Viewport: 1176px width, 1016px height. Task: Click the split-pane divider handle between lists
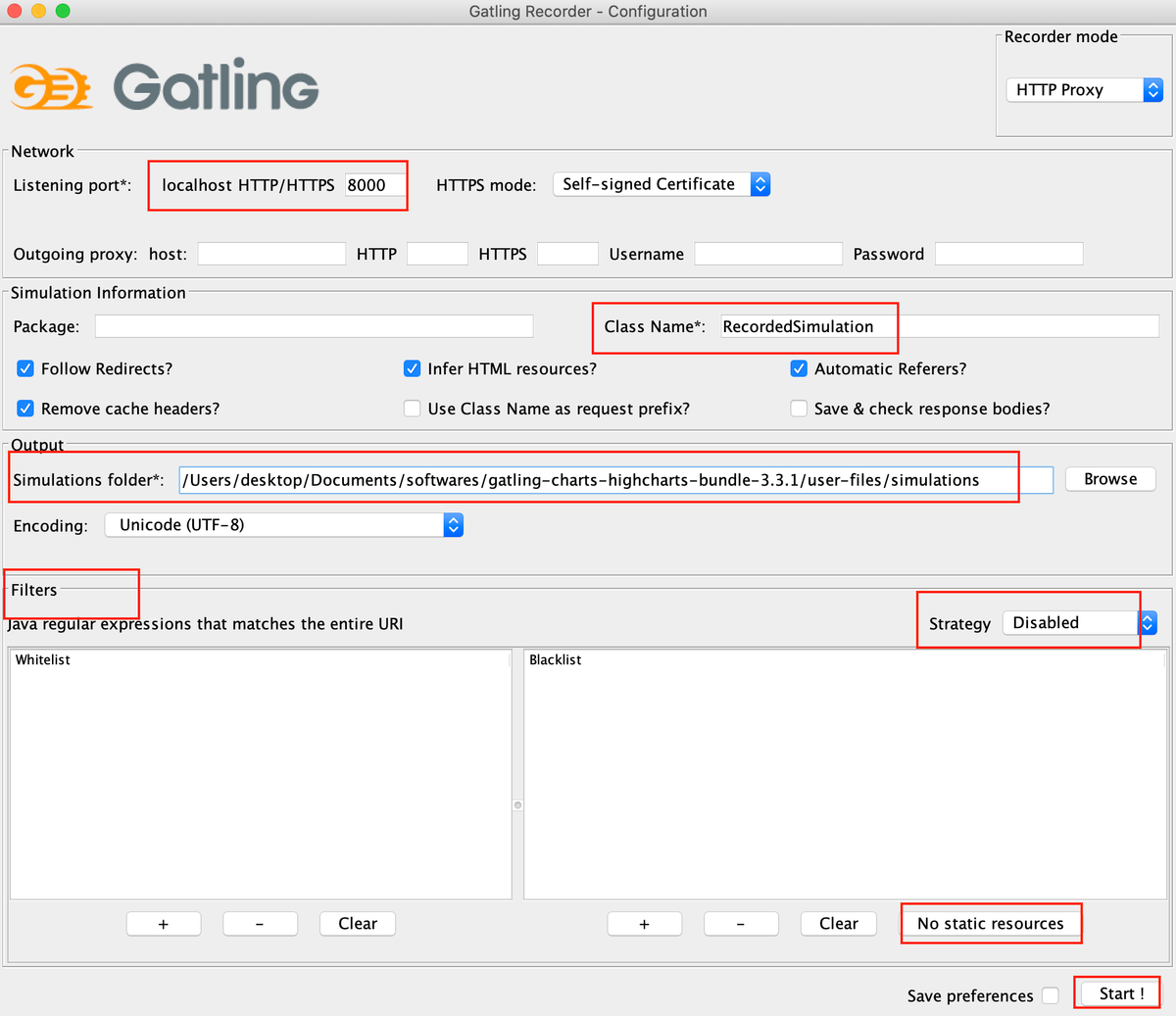pos(518,805)
